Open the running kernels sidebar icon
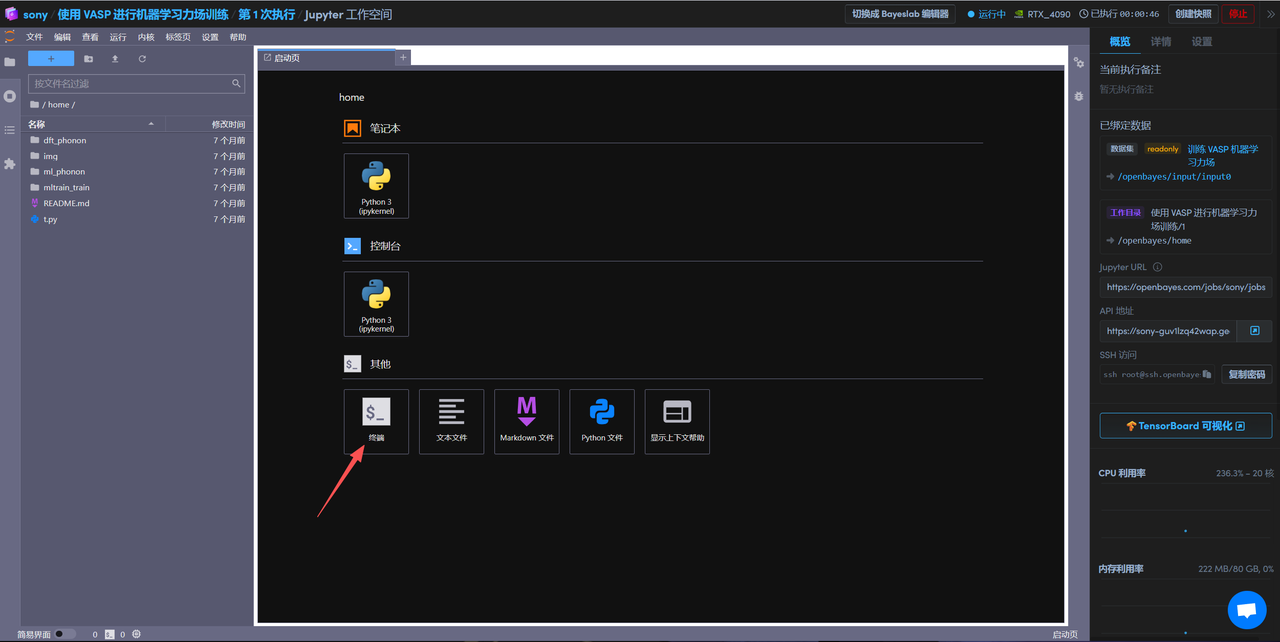 click(x=10, y=96)
